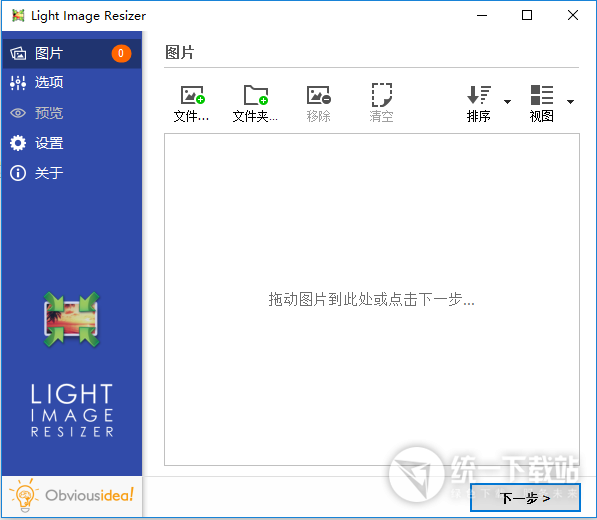Click the sort (排序) icon
This screenshot has width=597, height=520.
click(x=479, y=95)
